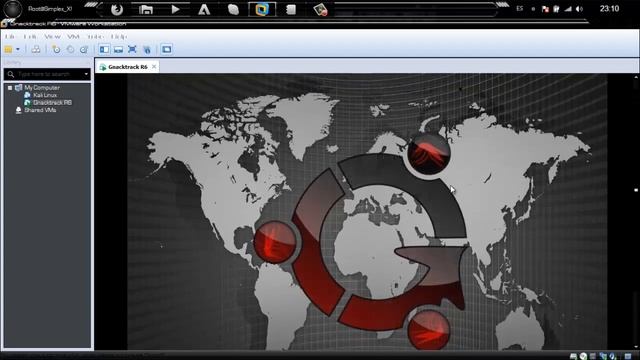The width and height of the screenshot is (640, 360).
Task: Open the View menu
Action: [52, 37]
